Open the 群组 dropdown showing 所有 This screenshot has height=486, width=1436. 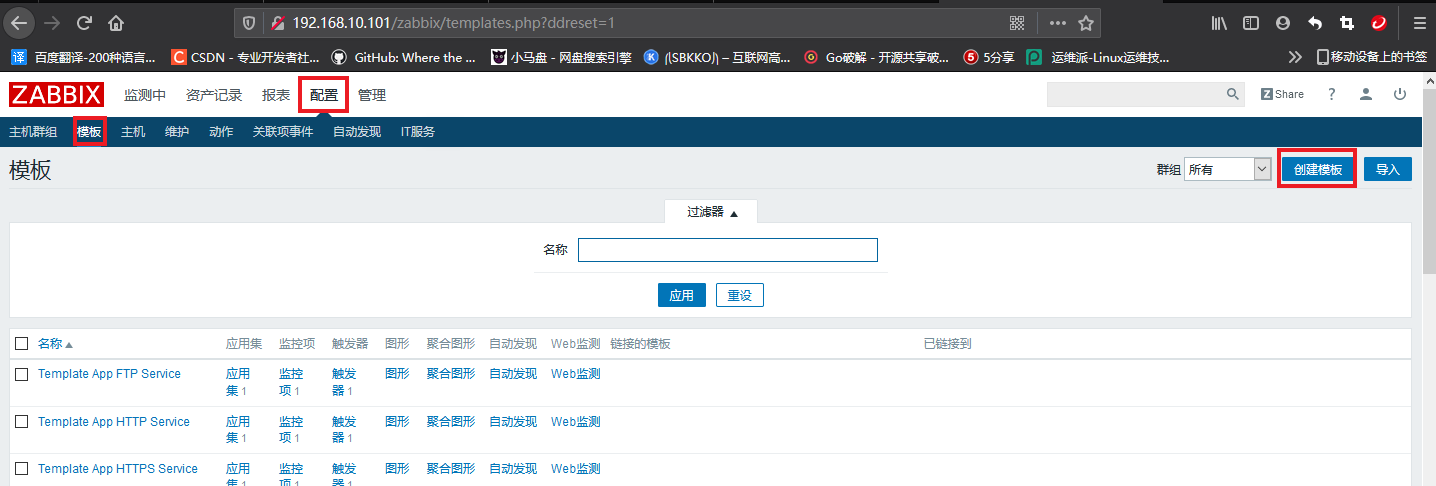pos(1227,169)
